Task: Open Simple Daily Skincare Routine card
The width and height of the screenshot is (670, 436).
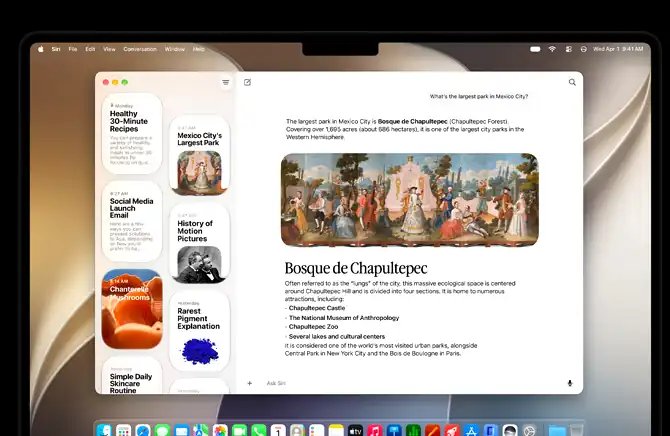Action: 132,375
